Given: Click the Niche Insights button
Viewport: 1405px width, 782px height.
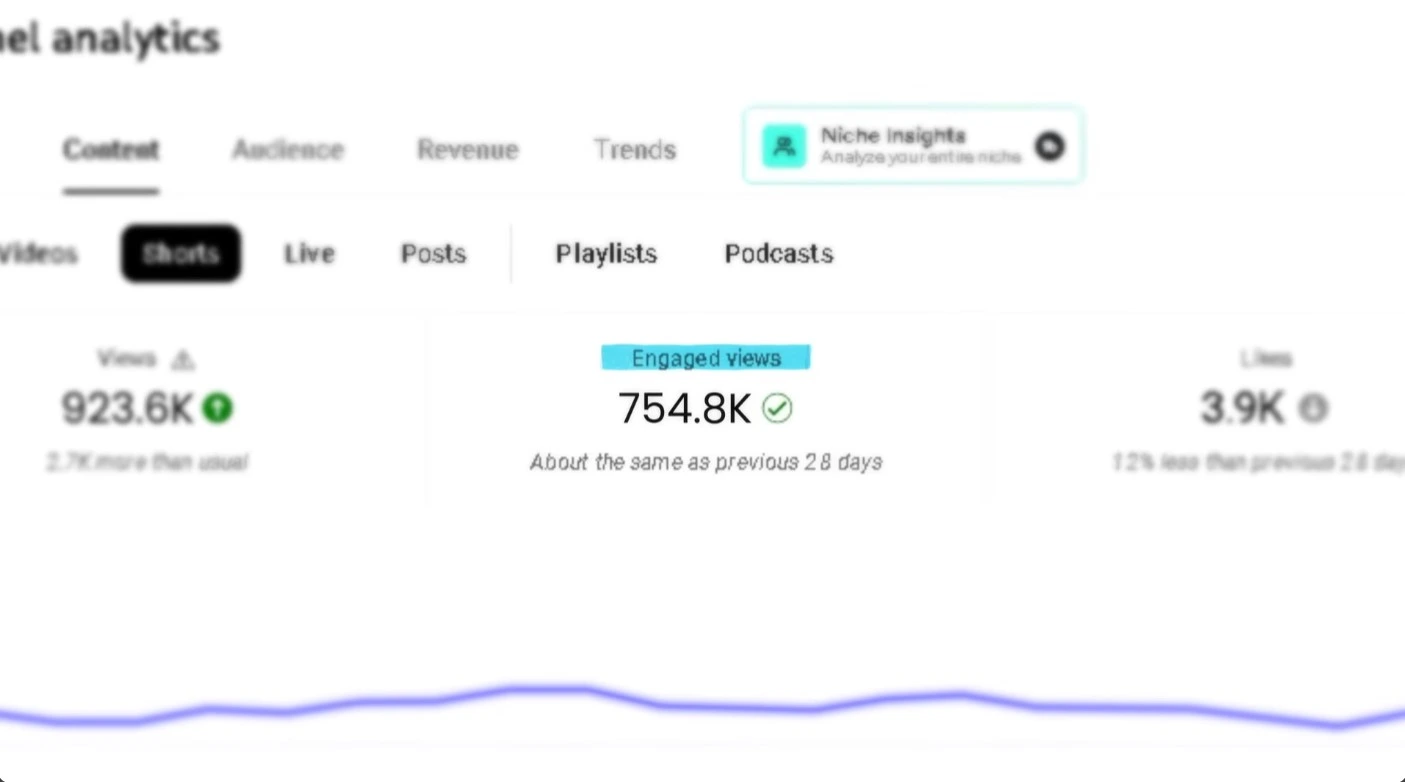Looking at the screenshot, I should (x=914, y=146).
